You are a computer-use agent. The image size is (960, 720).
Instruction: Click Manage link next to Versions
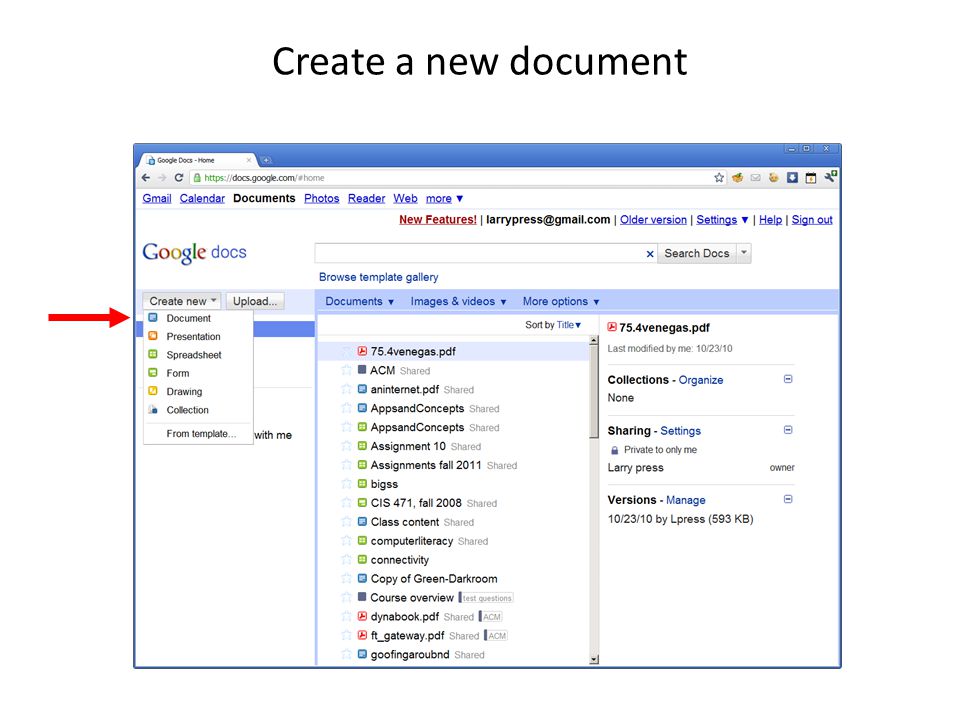click(x=685, y=500)
